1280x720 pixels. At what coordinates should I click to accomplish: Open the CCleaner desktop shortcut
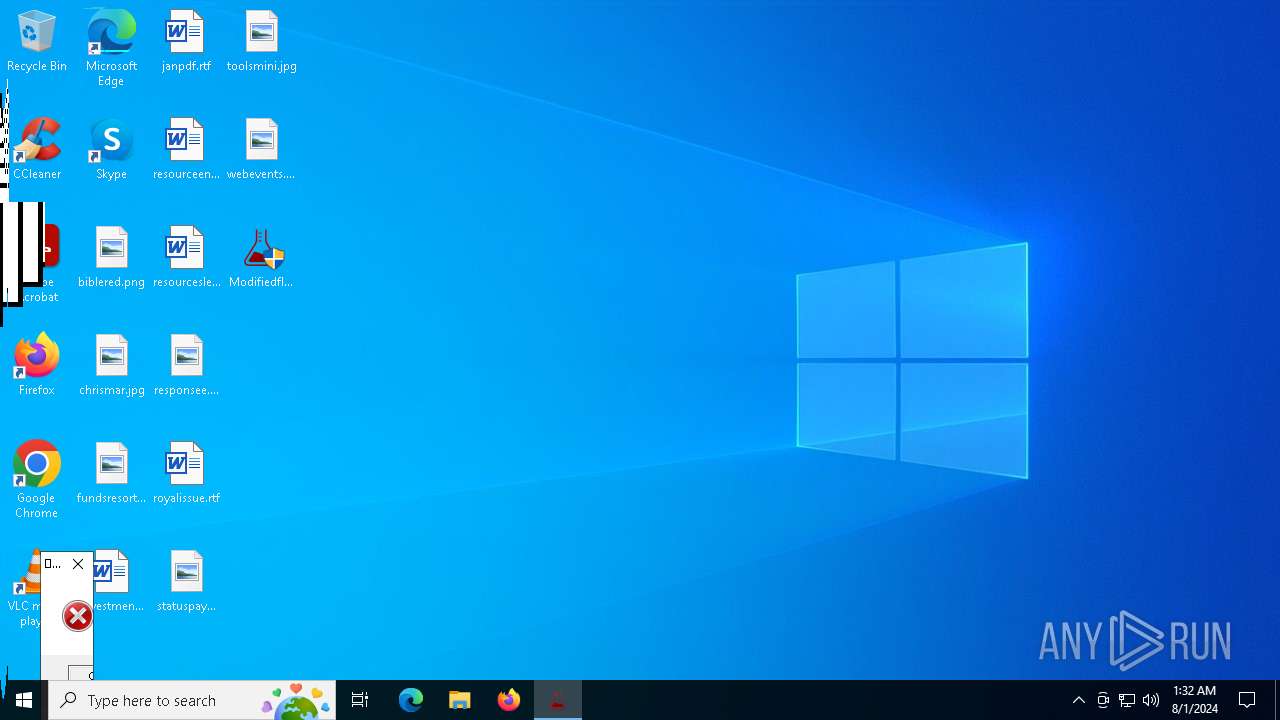click(37, 149)
